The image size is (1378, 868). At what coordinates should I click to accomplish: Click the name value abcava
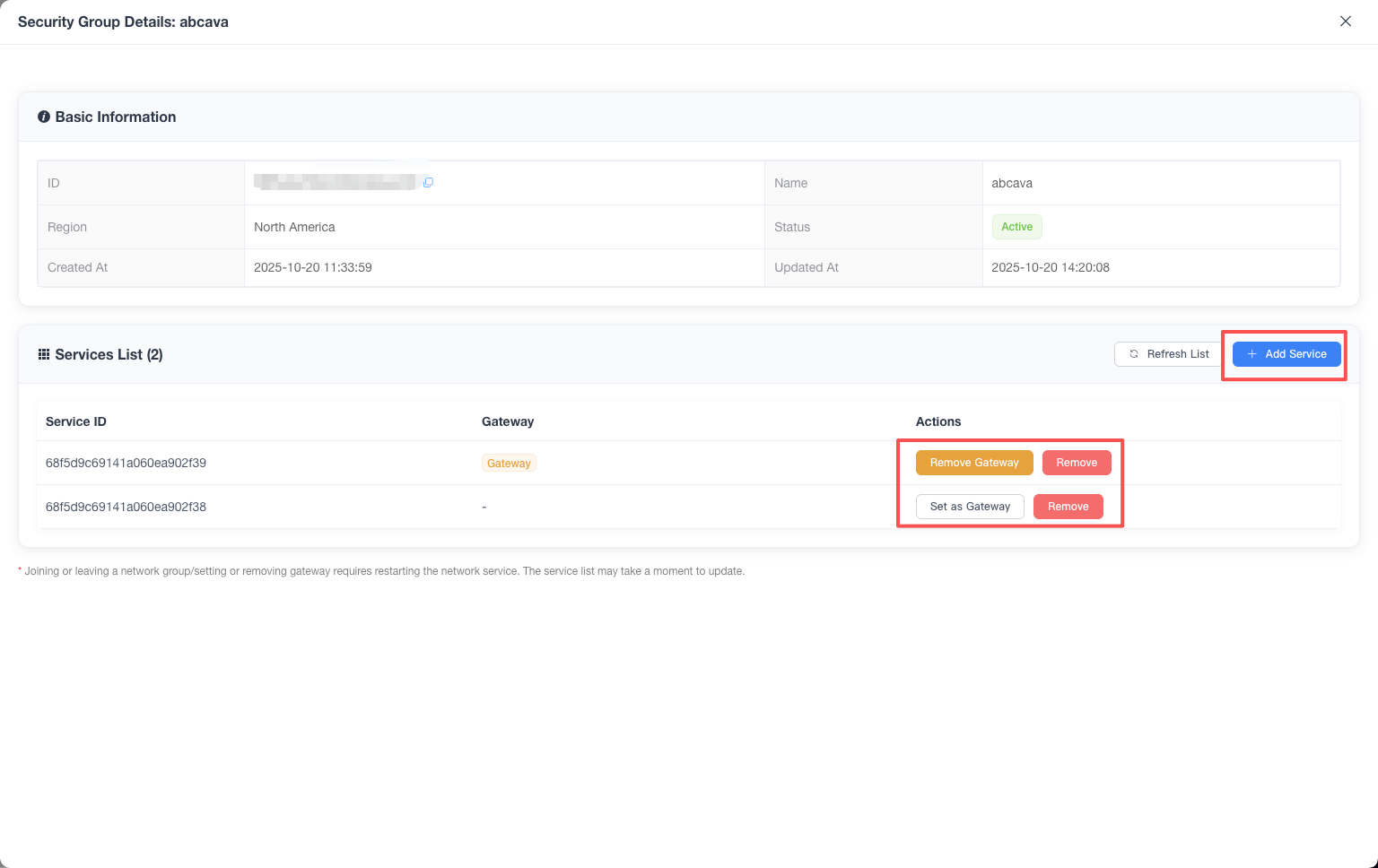(1012, 183)
